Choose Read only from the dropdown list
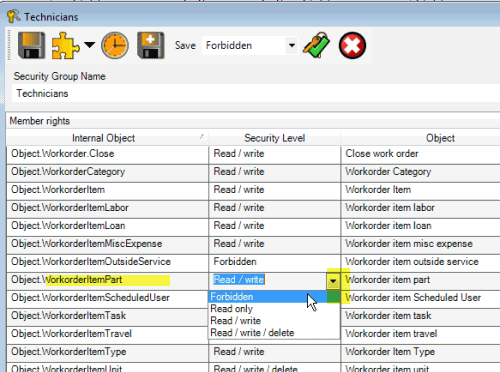500x372 pixels. (274, 309)
